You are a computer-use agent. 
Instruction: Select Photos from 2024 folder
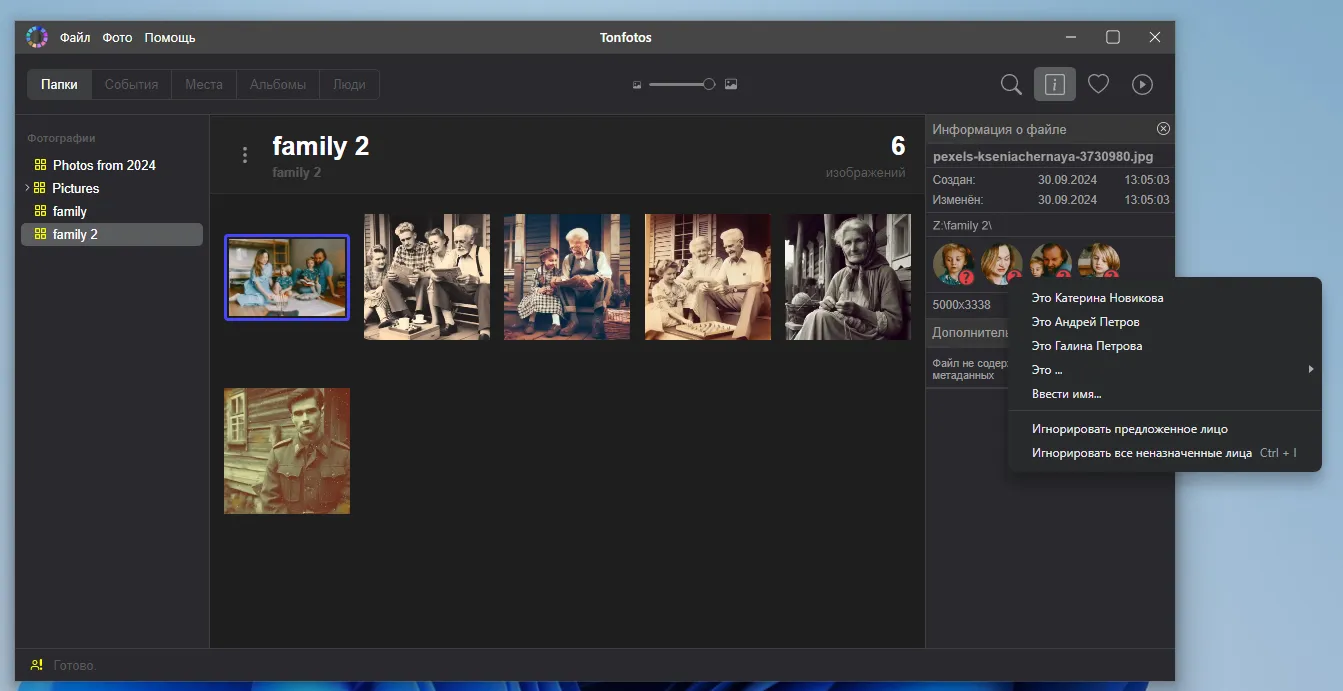point(104,165)
